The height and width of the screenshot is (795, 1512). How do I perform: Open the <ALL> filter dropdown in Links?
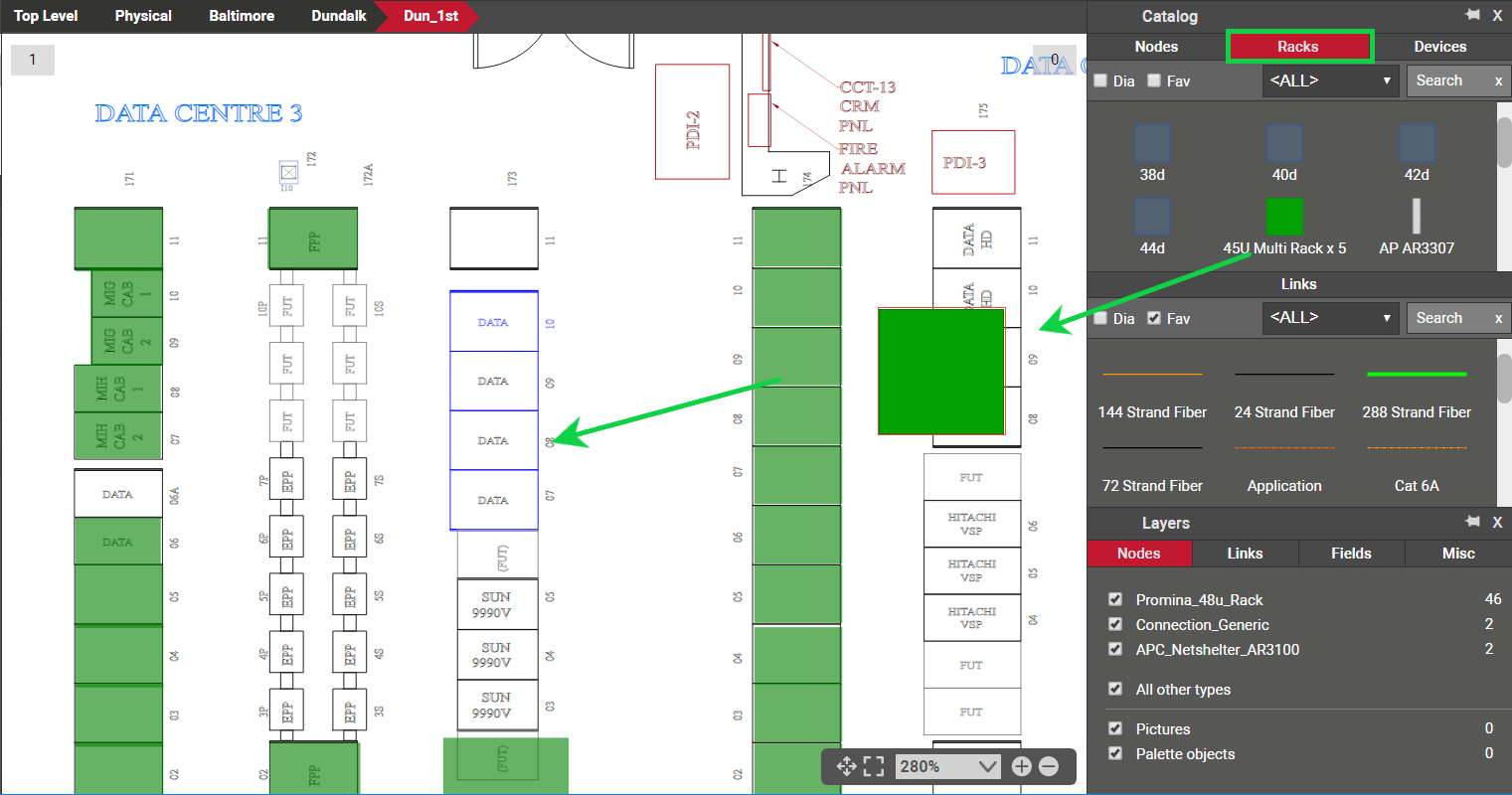(x=1329, y=318)
